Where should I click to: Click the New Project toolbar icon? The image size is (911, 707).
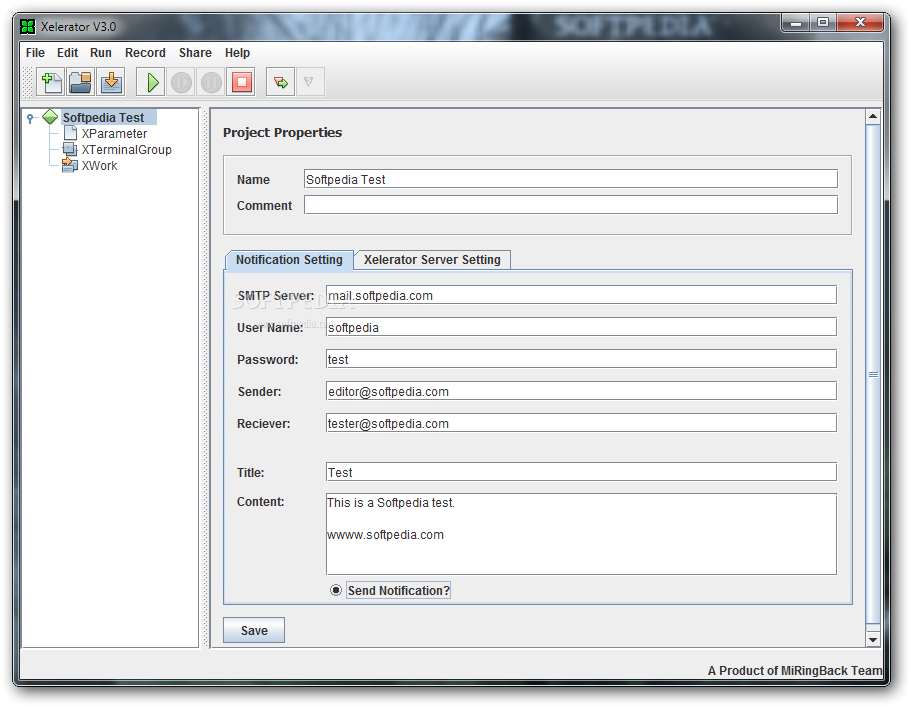click(51, 82)
